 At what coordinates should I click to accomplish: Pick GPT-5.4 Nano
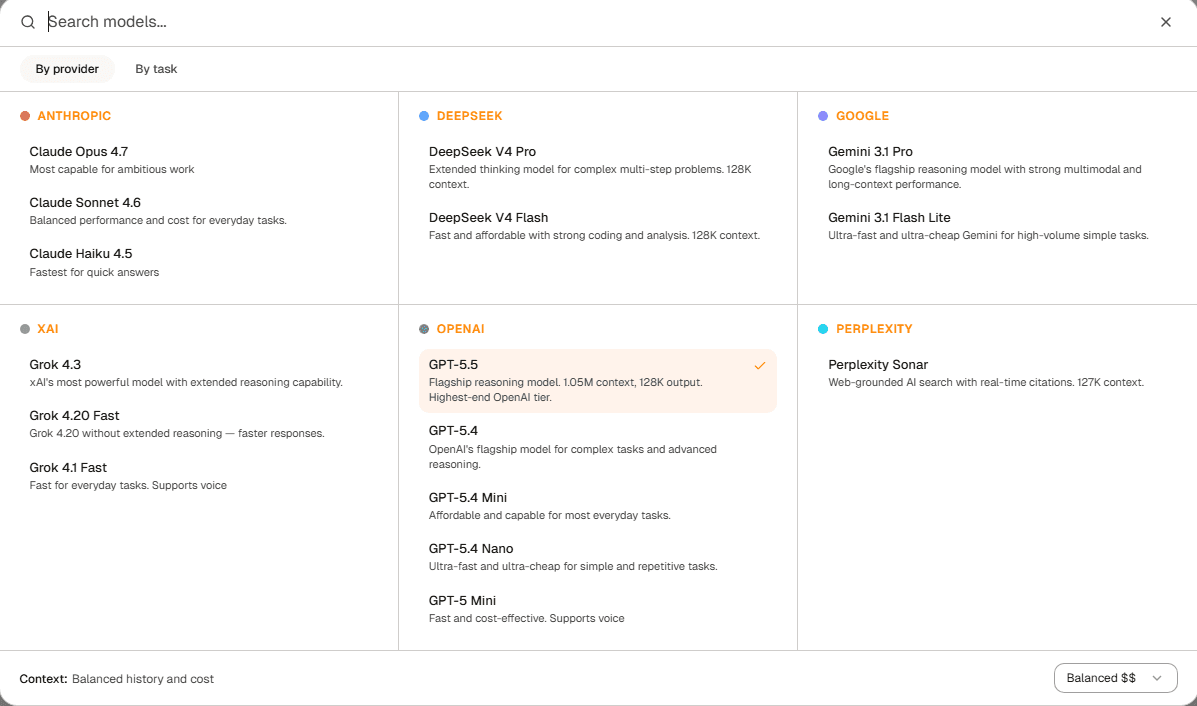click(x=598, y=557)
